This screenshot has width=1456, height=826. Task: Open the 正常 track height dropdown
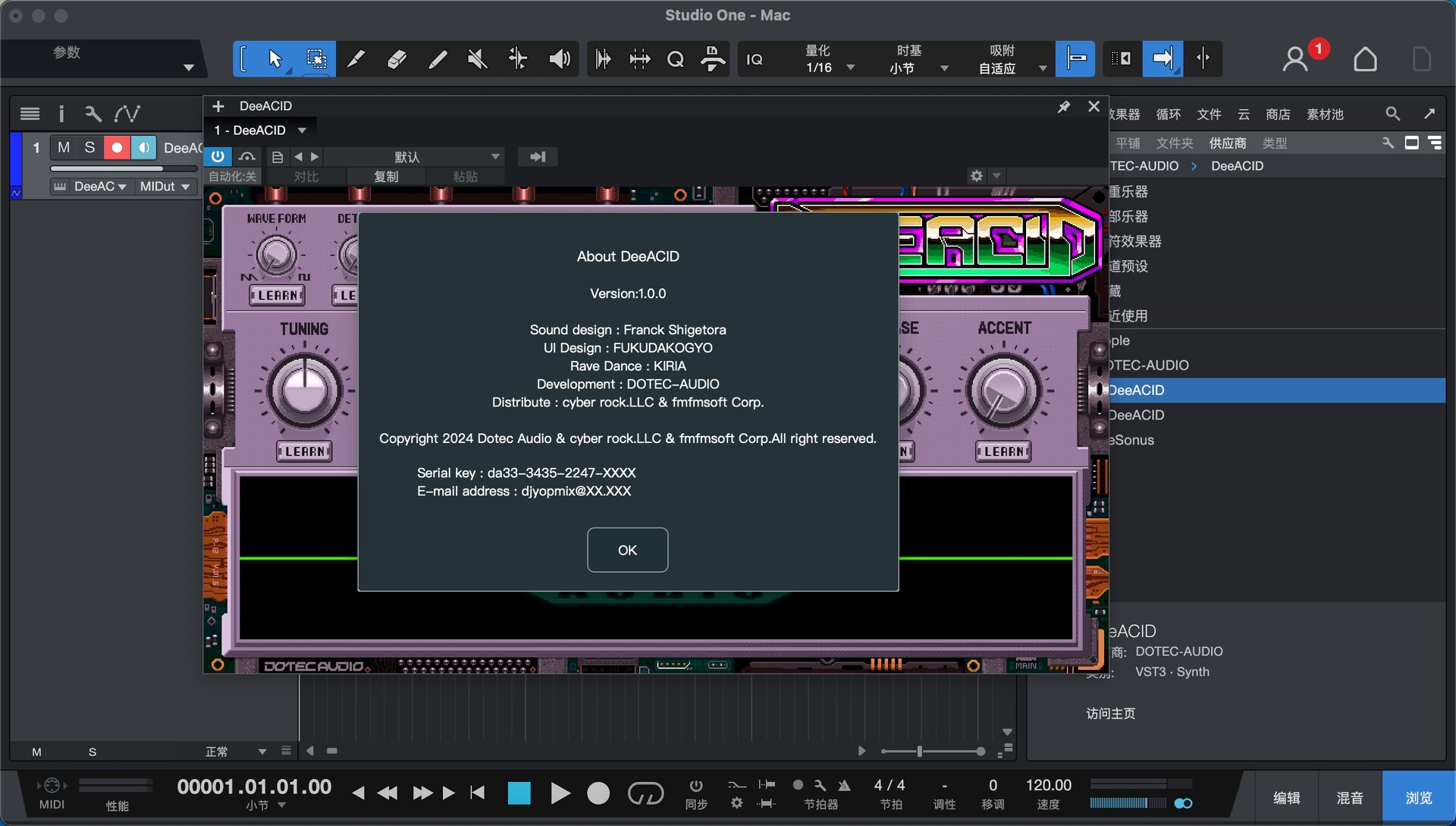[x=236, y=752]
